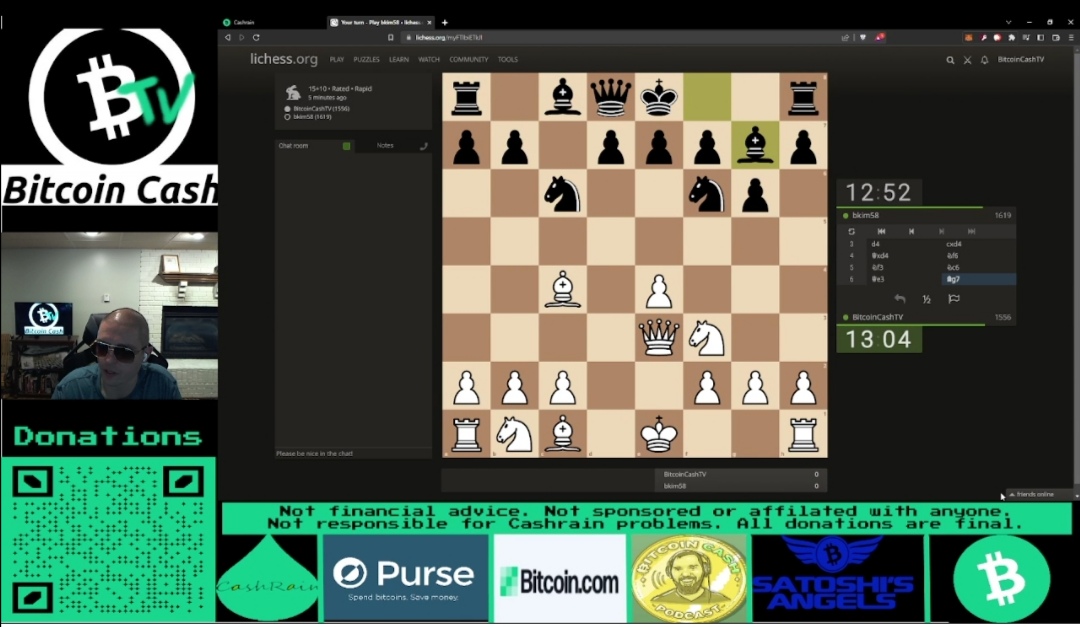Screen dimensions: 1080x627
Task: Click the browser back button
Action: pyautogui.click(x=228, y=37)
